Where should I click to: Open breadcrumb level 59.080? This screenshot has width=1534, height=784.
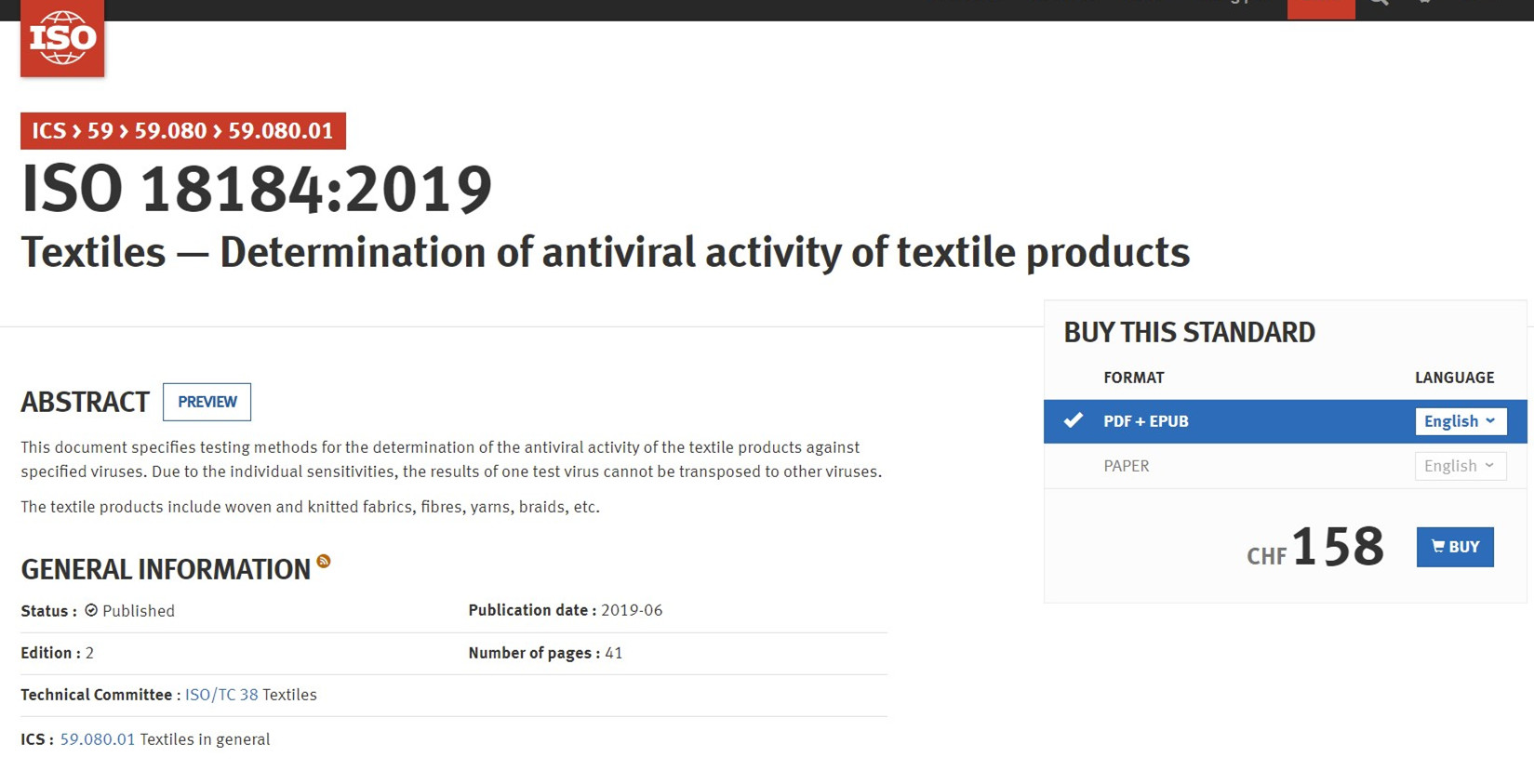pos(170,131)
